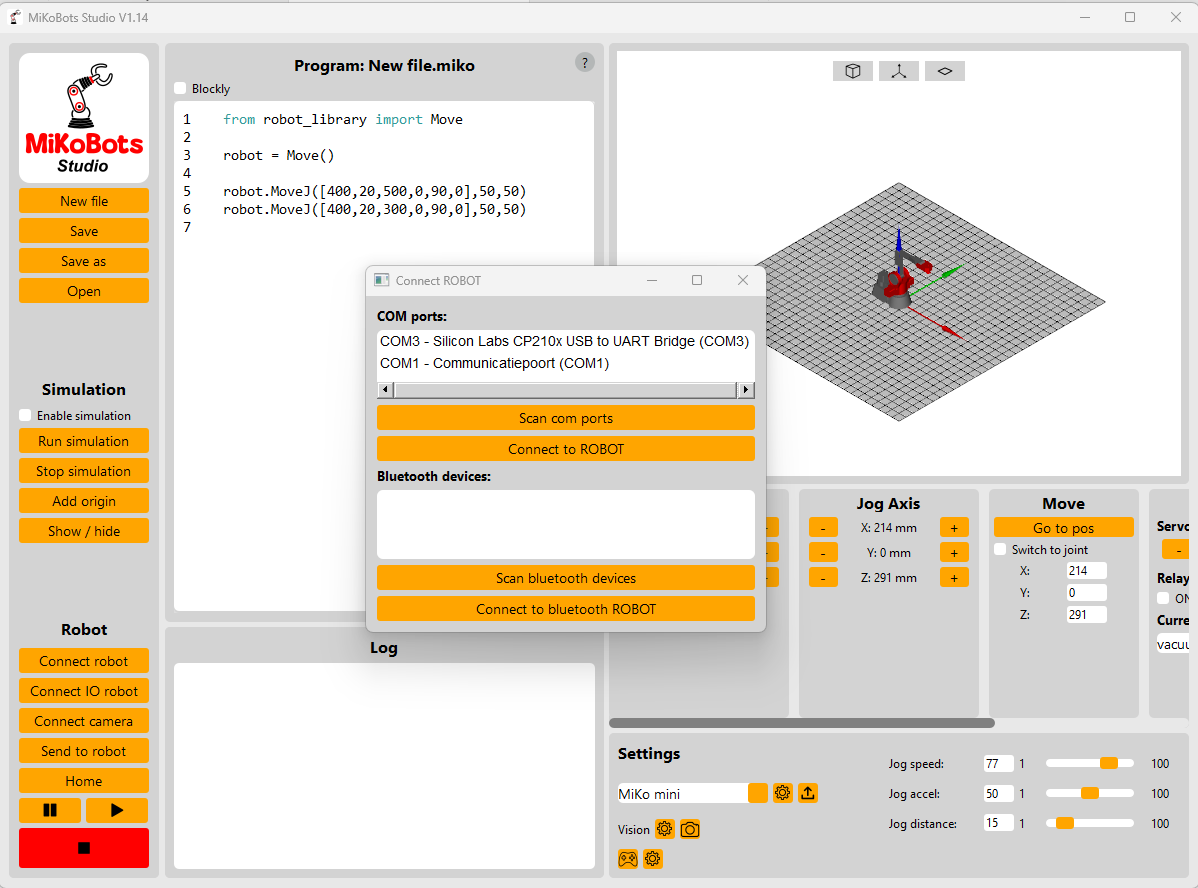Toggle the Switch to joint checkbox
The height and width of the screenshot is (888, 1198).
[999, 549]
